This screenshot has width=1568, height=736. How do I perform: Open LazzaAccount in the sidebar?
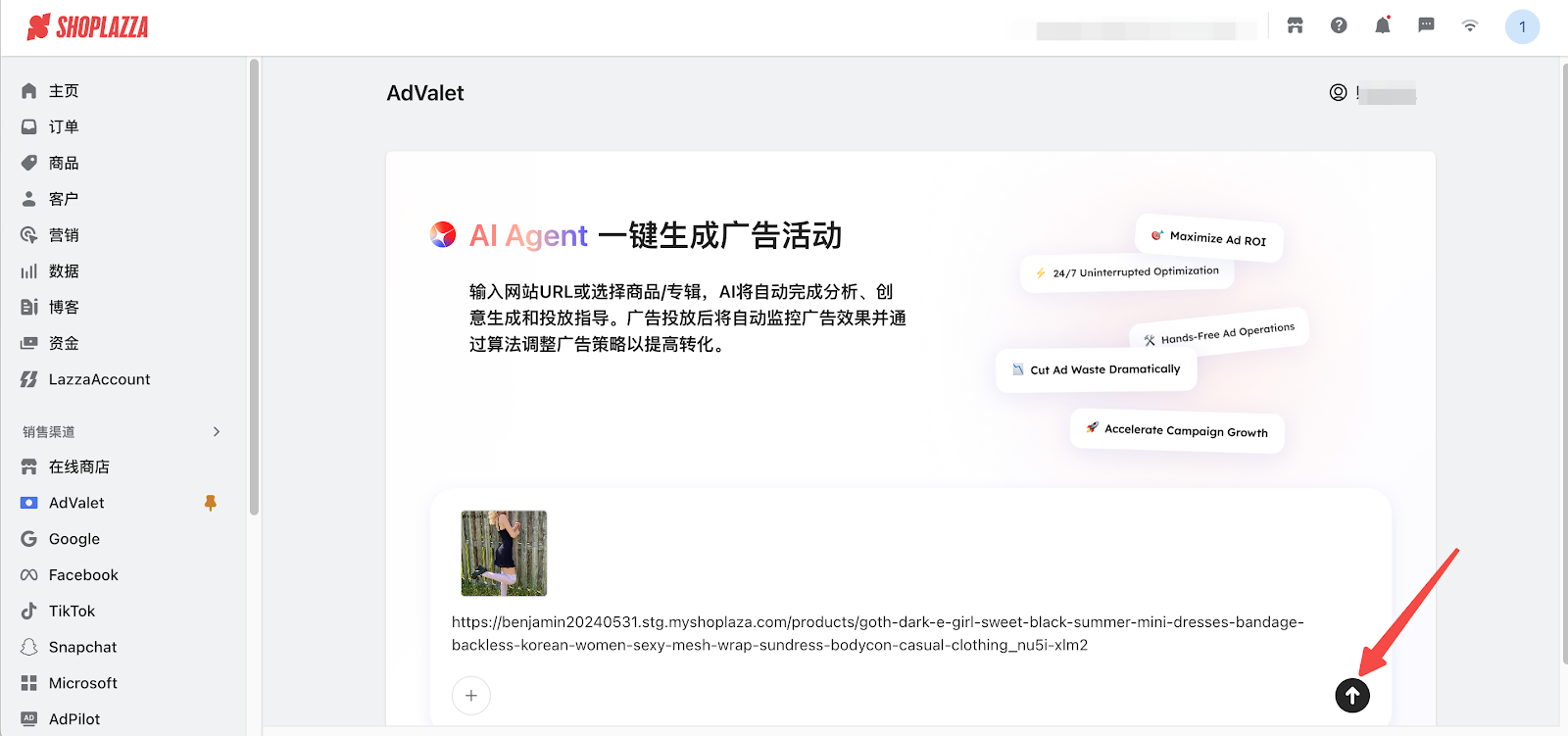click(99, 379)
